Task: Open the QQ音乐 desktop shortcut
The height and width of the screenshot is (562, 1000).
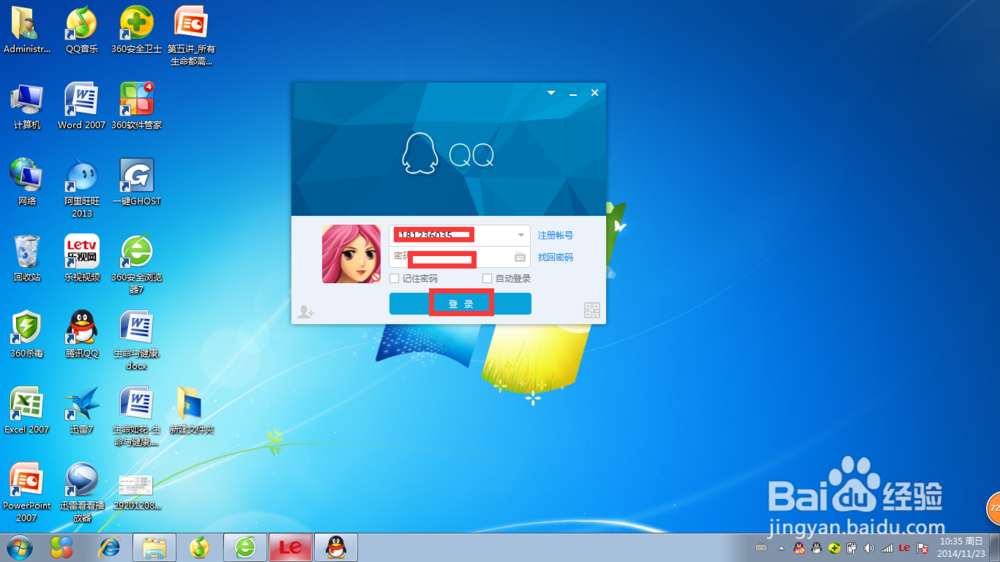Action: [82, 30]
